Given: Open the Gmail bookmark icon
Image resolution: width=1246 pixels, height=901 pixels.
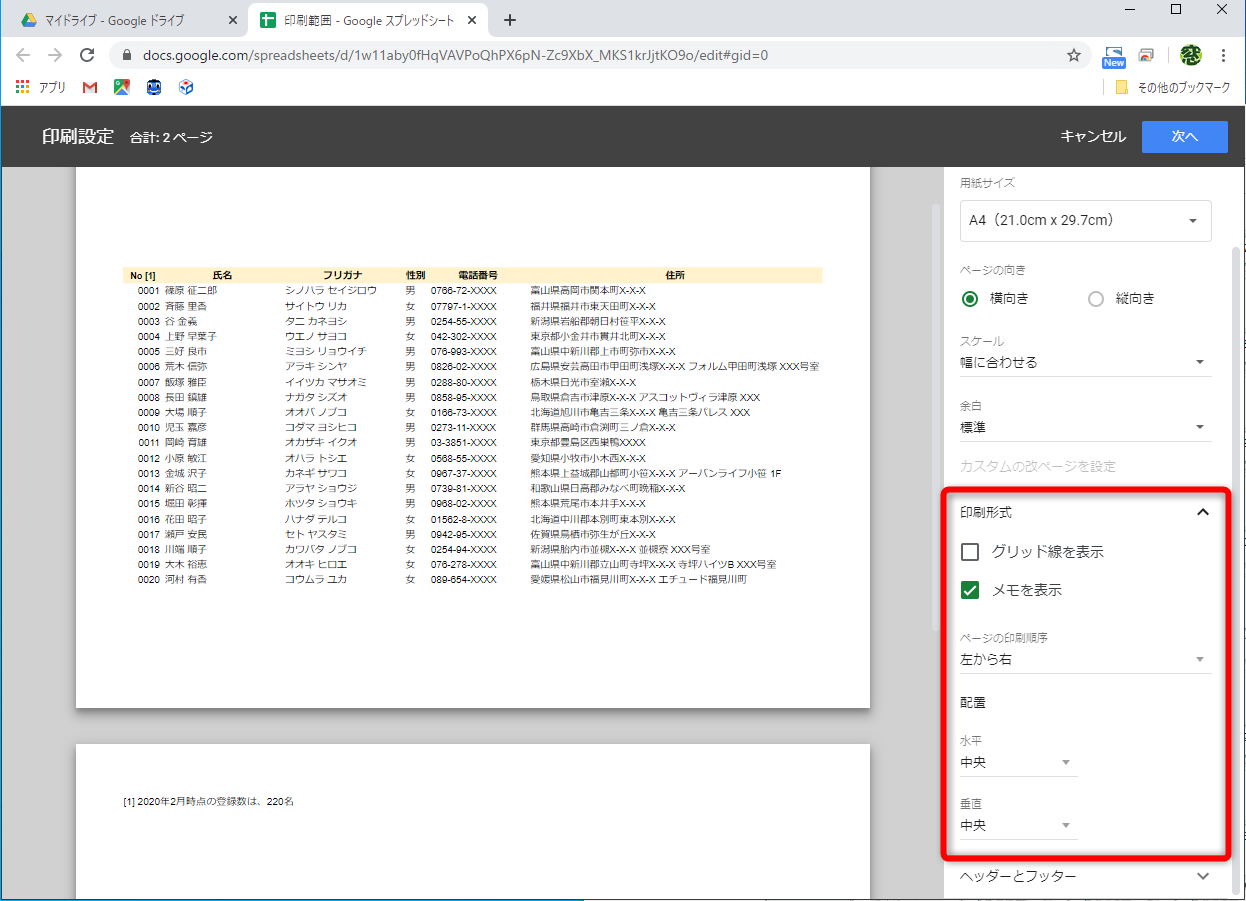Looking at the screenshot, I should [90, 87].
